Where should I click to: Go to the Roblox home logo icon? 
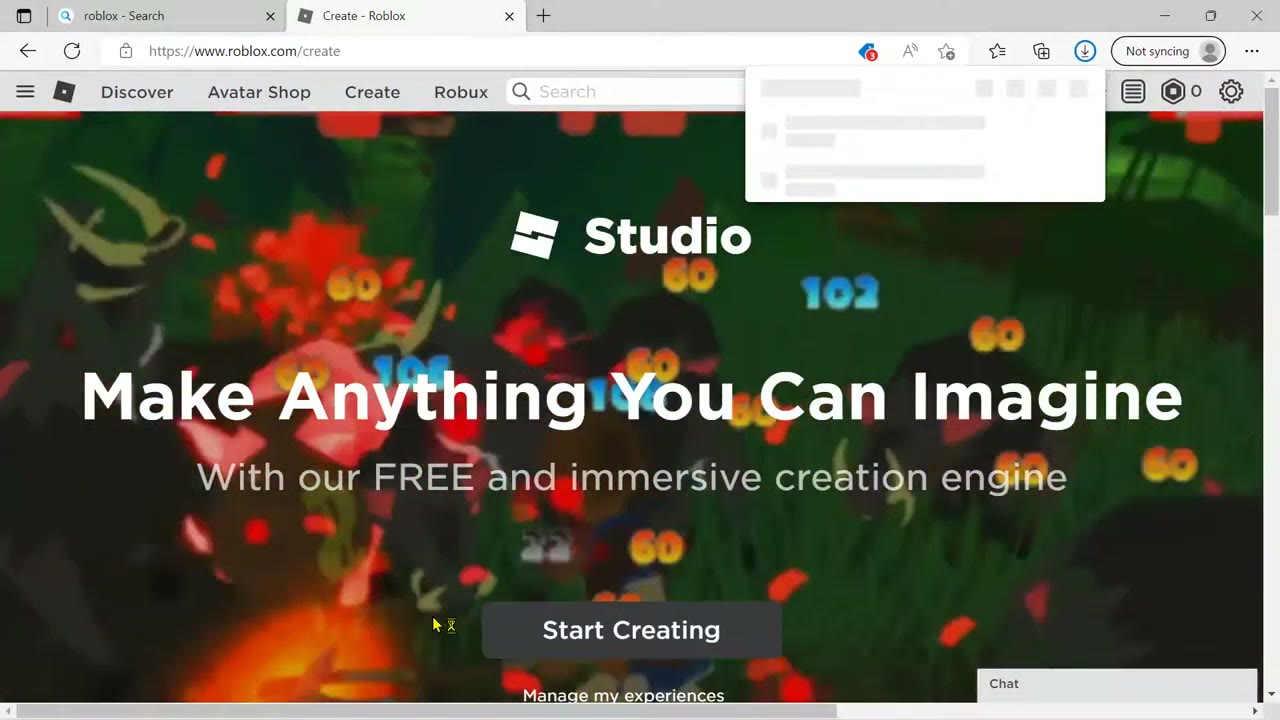point(64,92)
